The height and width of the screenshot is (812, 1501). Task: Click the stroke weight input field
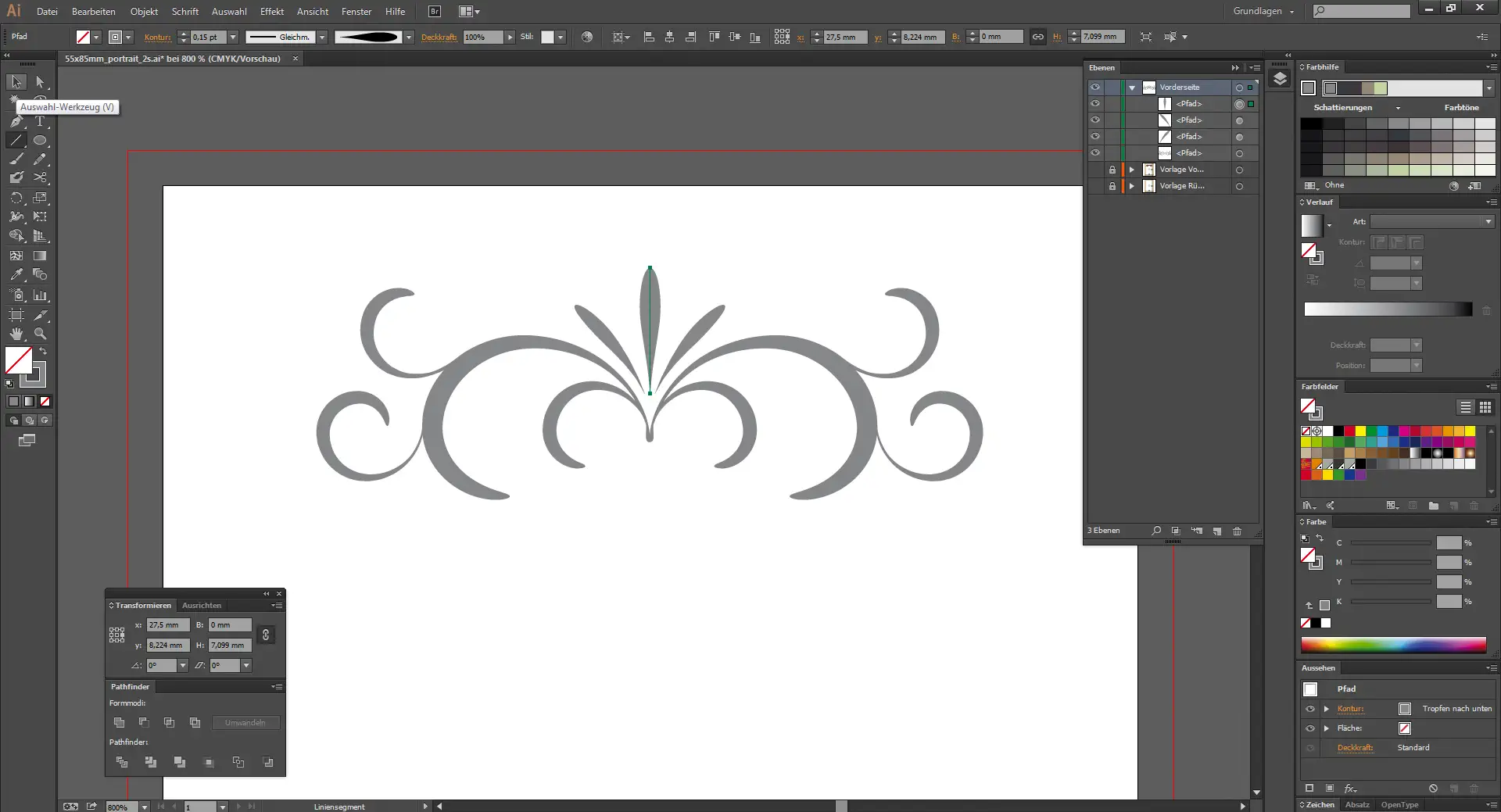click(x=207, y=38)
